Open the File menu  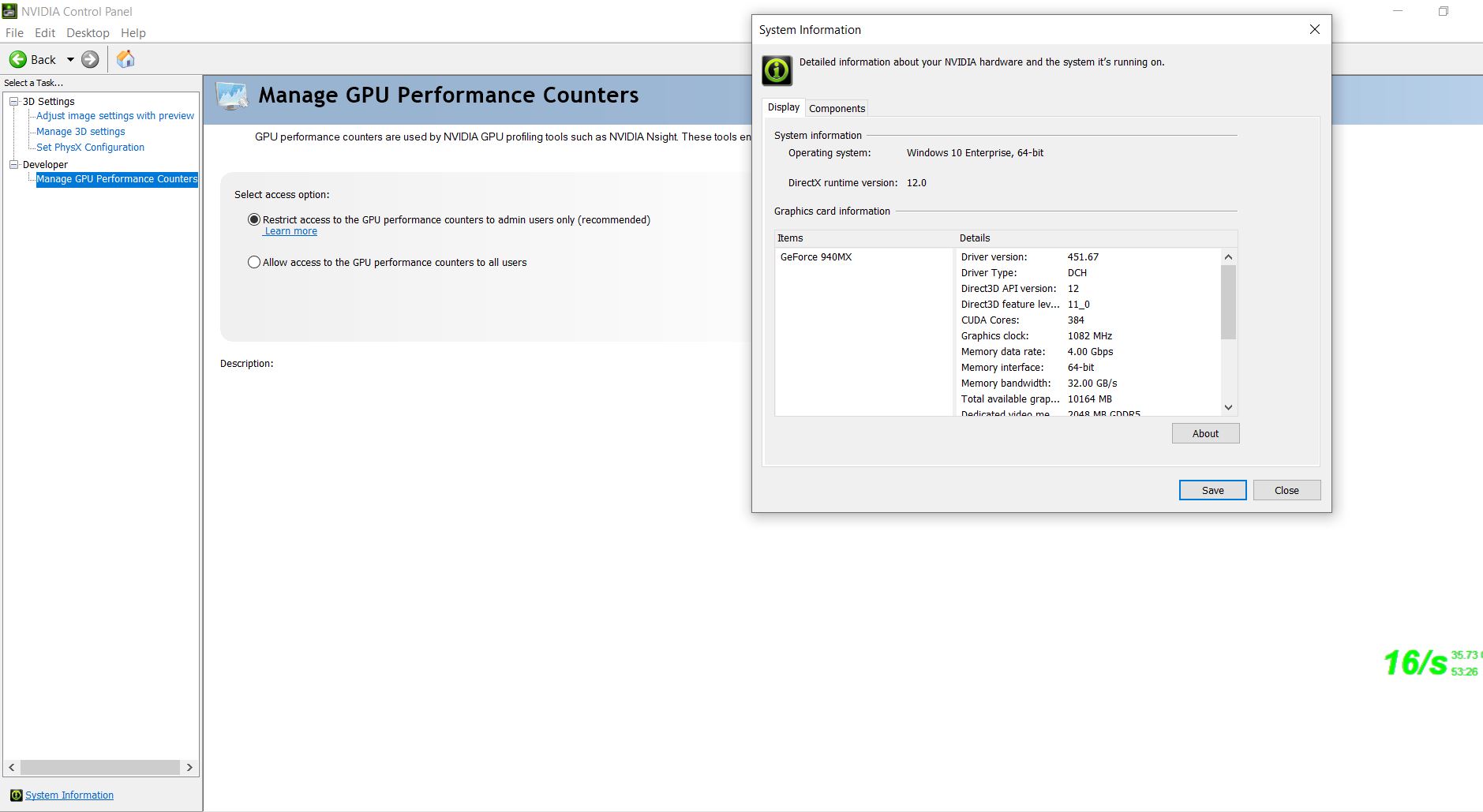click(14, 33)
